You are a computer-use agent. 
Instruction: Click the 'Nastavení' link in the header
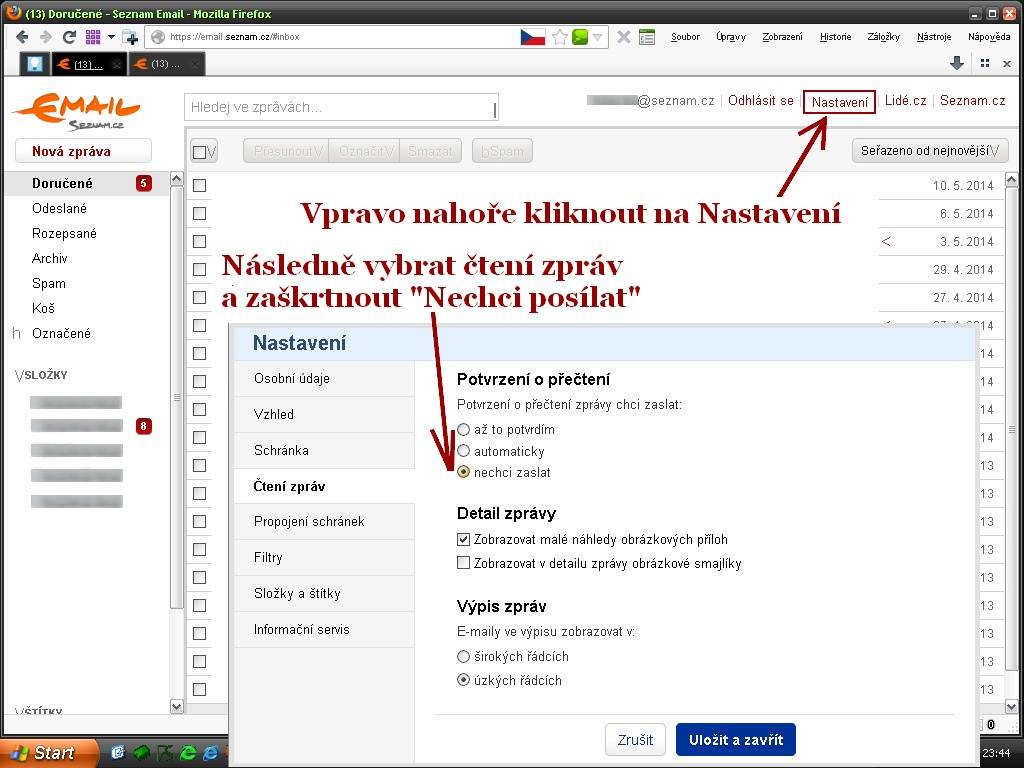coord(839,102)
